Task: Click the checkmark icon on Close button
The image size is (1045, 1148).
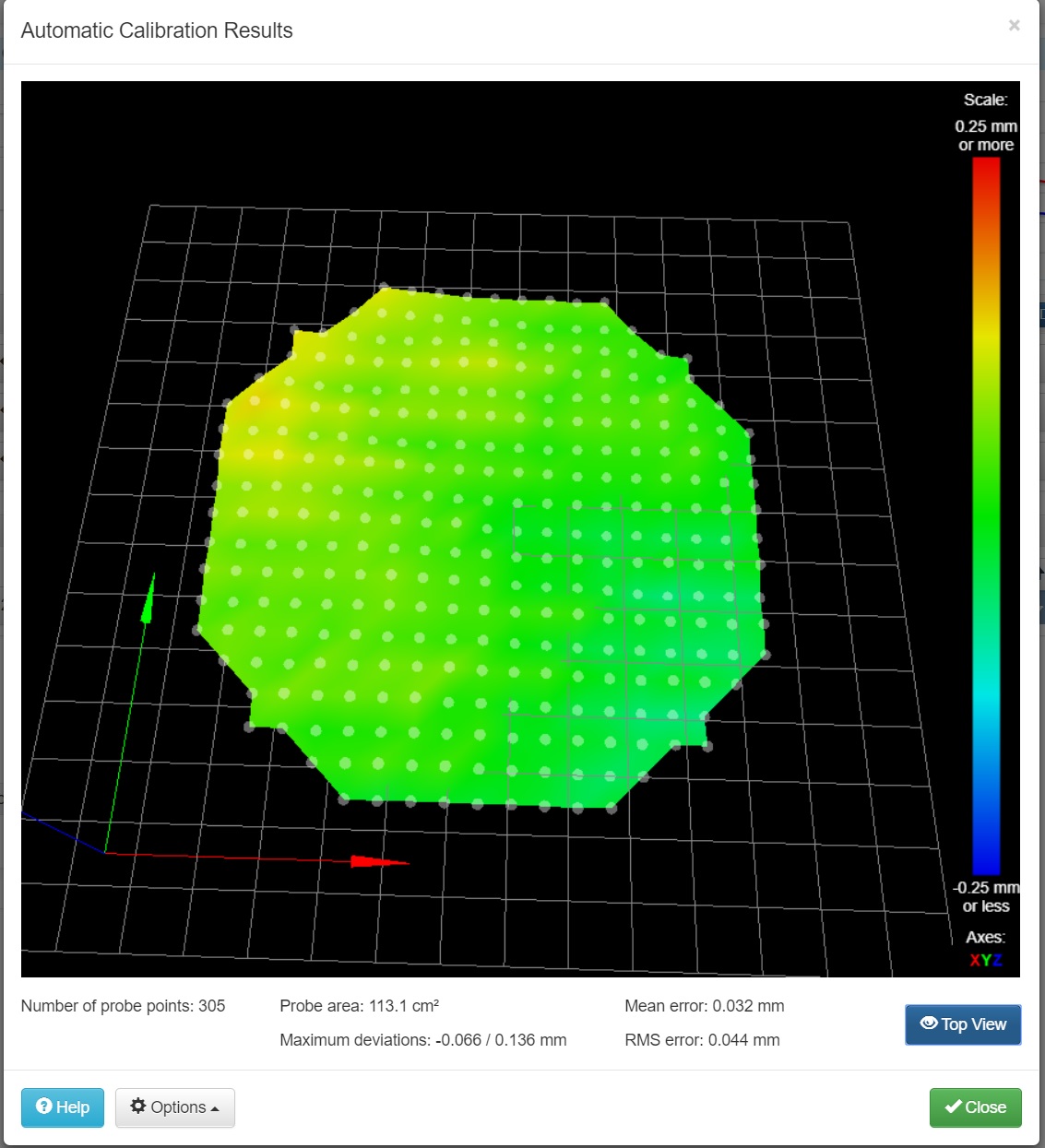Action: click(954, 1107)
